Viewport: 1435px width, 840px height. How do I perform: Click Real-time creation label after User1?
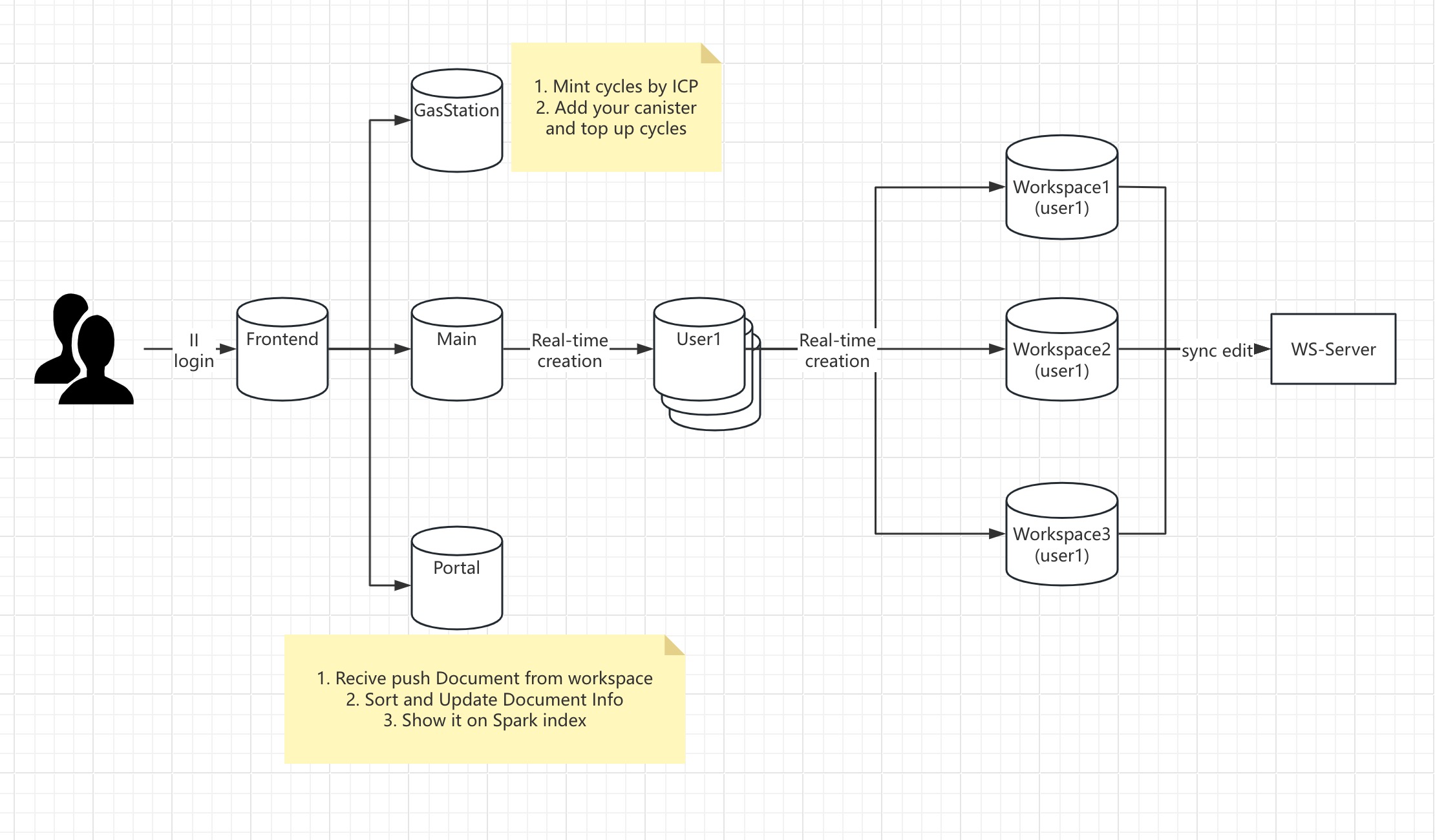coord(837,350)
